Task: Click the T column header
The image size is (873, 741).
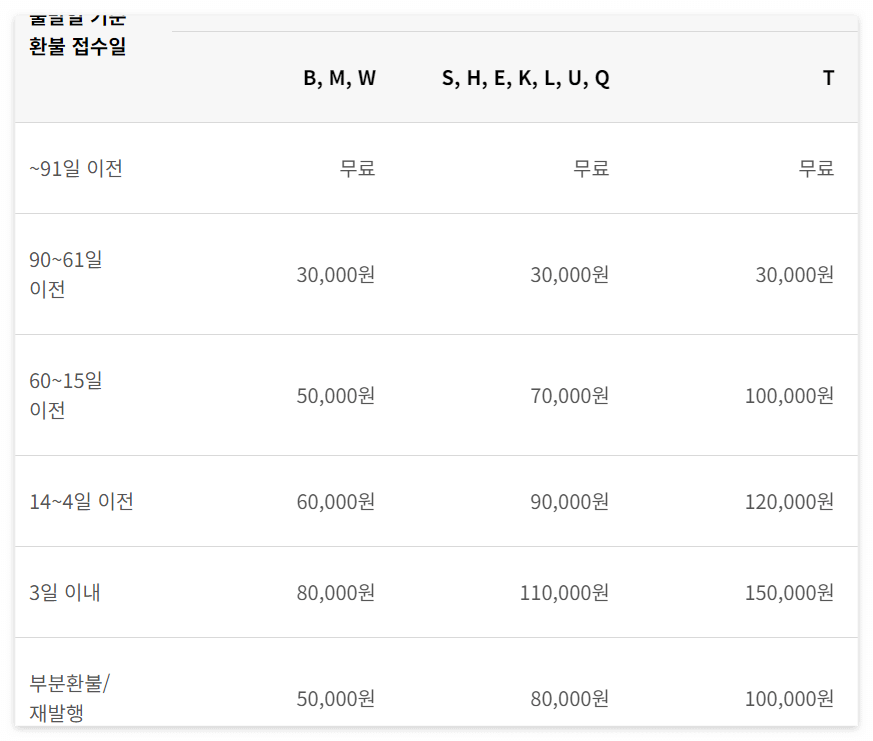Action: 828,78
